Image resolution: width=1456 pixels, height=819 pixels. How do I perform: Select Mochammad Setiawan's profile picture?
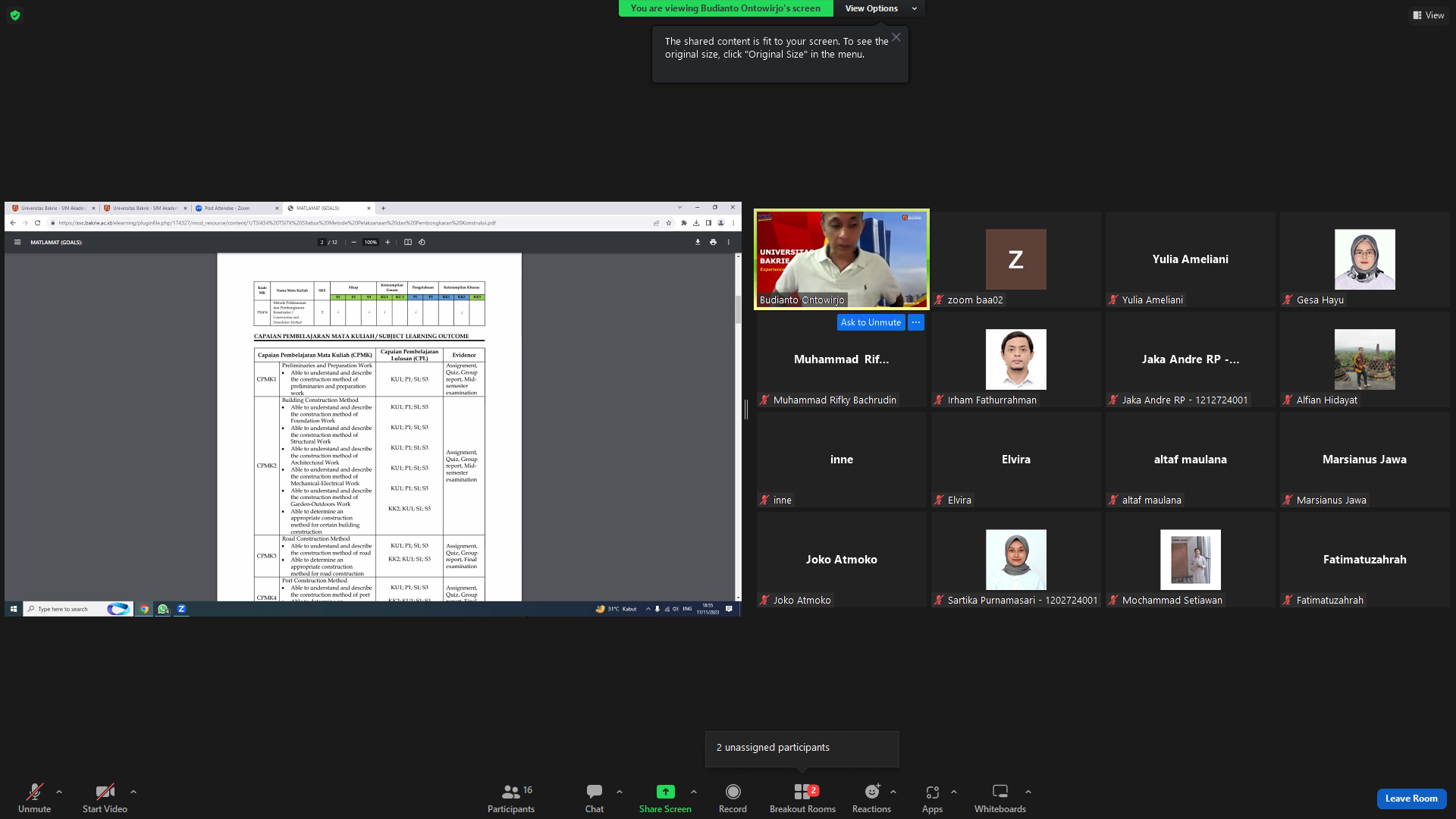click(1191, 560)
